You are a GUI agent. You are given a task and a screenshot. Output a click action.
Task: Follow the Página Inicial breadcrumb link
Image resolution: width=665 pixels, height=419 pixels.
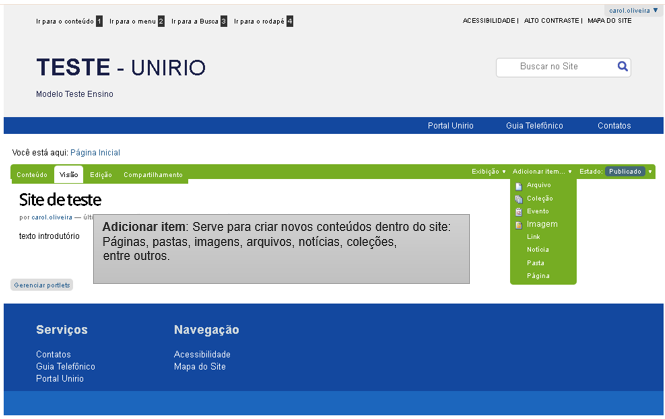tap(95, 152)
